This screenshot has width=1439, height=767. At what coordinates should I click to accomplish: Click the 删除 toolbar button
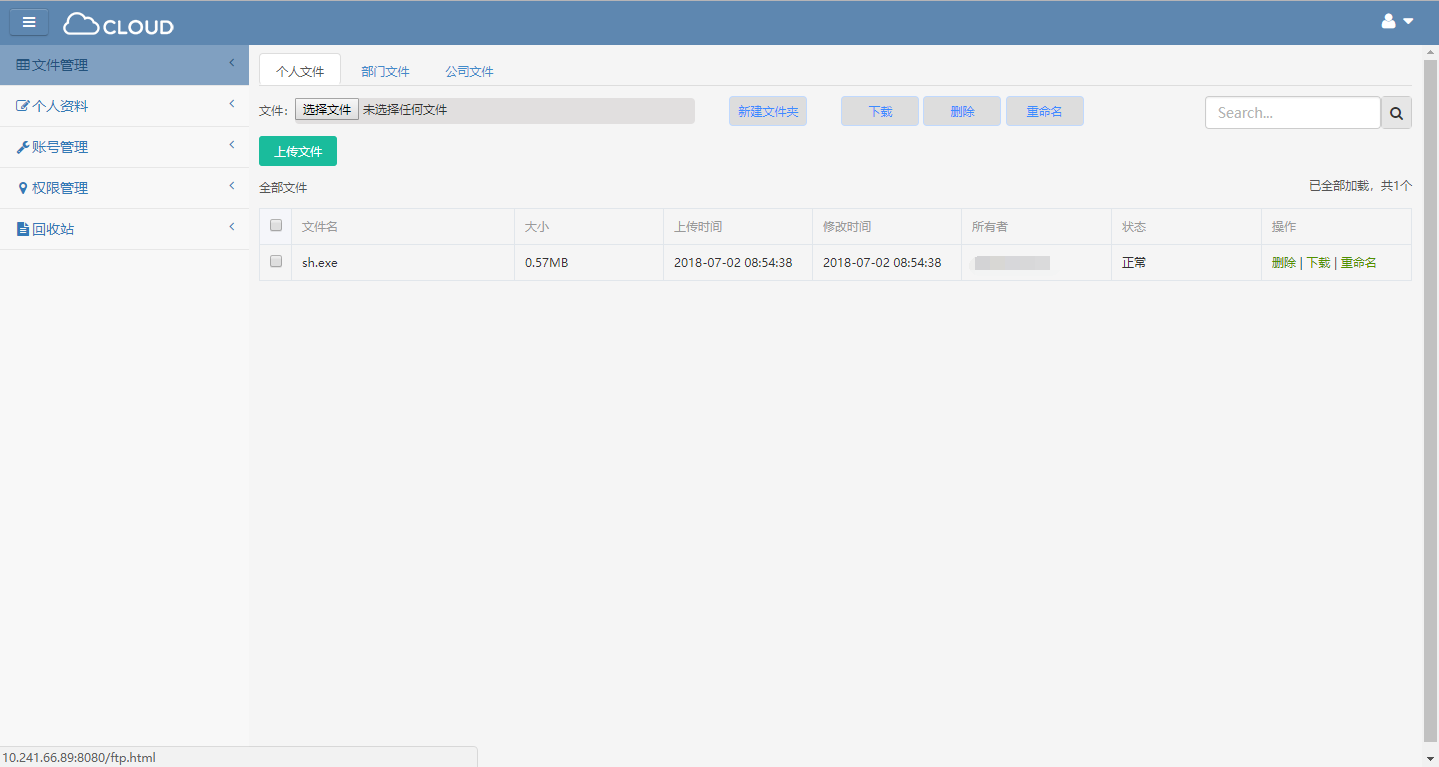coord(962,112)
